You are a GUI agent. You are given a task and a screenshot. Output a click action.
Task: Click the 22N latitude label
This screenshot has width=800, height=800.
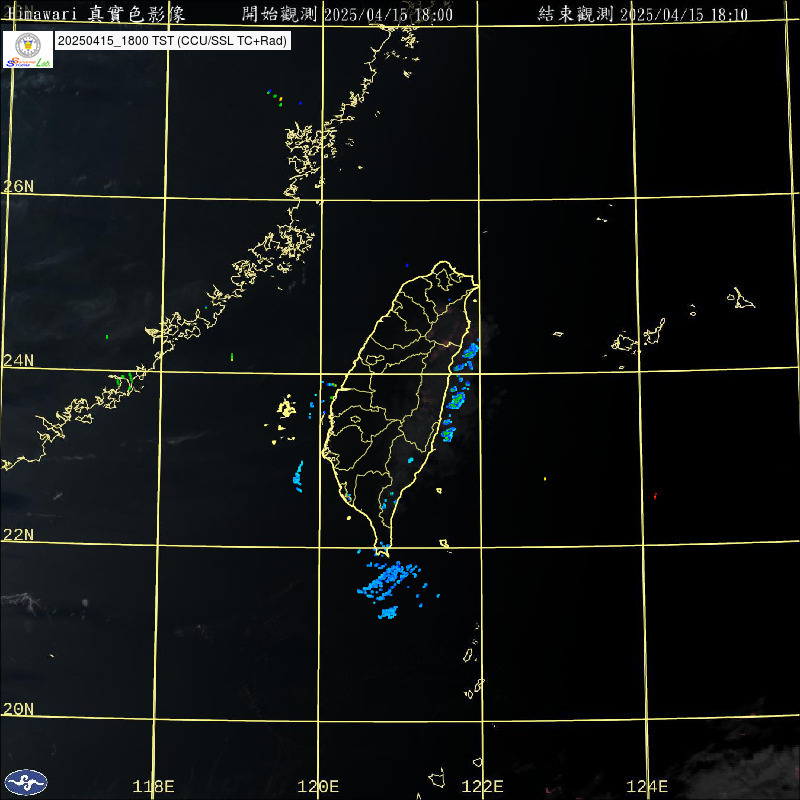tap(18, 534)
